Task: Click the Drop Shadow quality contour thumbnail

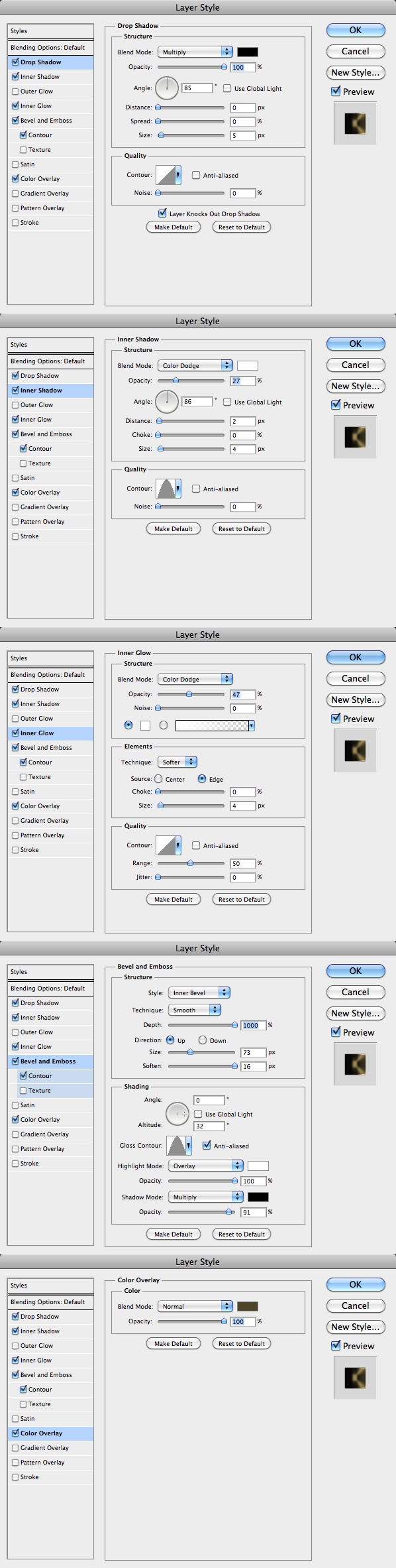Action: (169, 175)
